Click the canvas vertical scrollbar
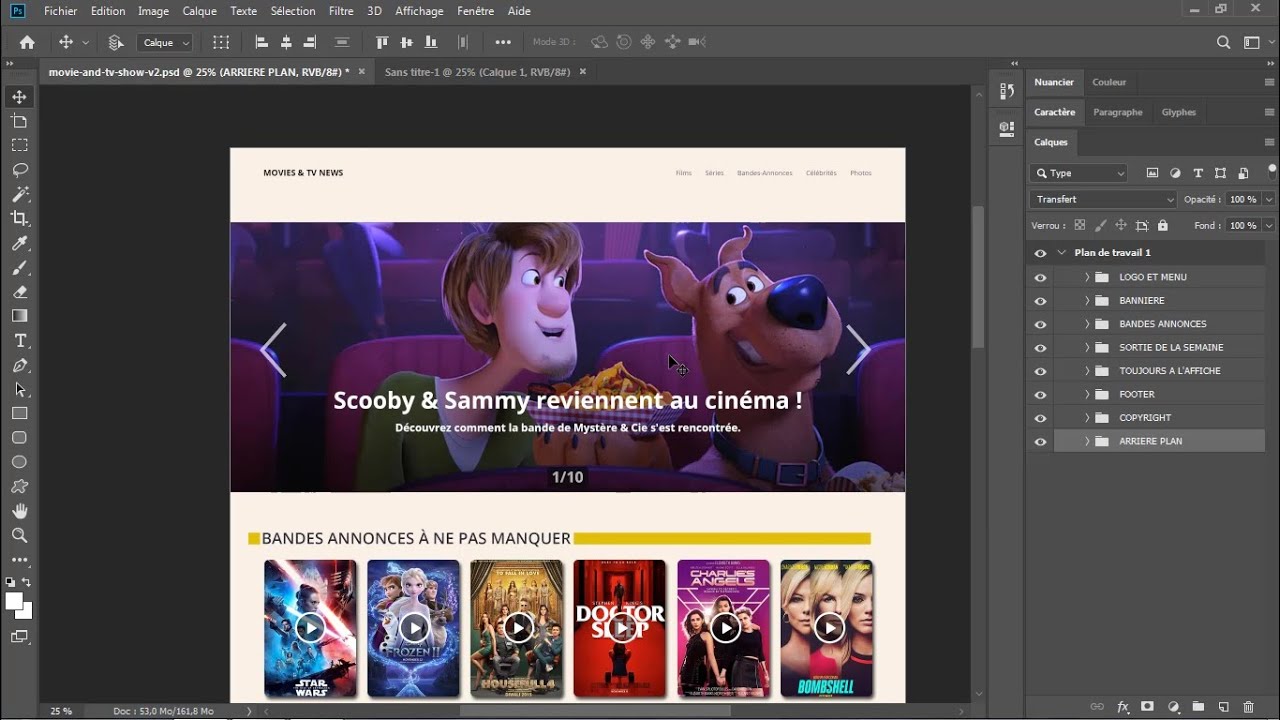The image size is (1280, 720). point(978,277)
